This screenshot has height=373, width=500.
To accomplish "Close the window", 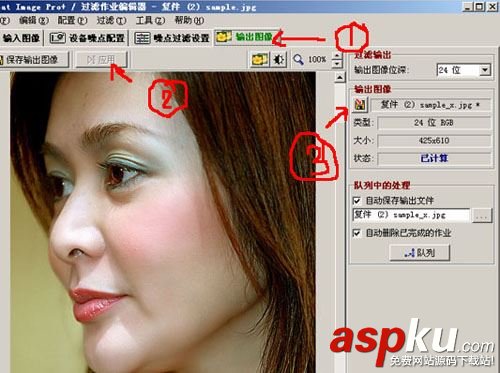I will (492, 6).
